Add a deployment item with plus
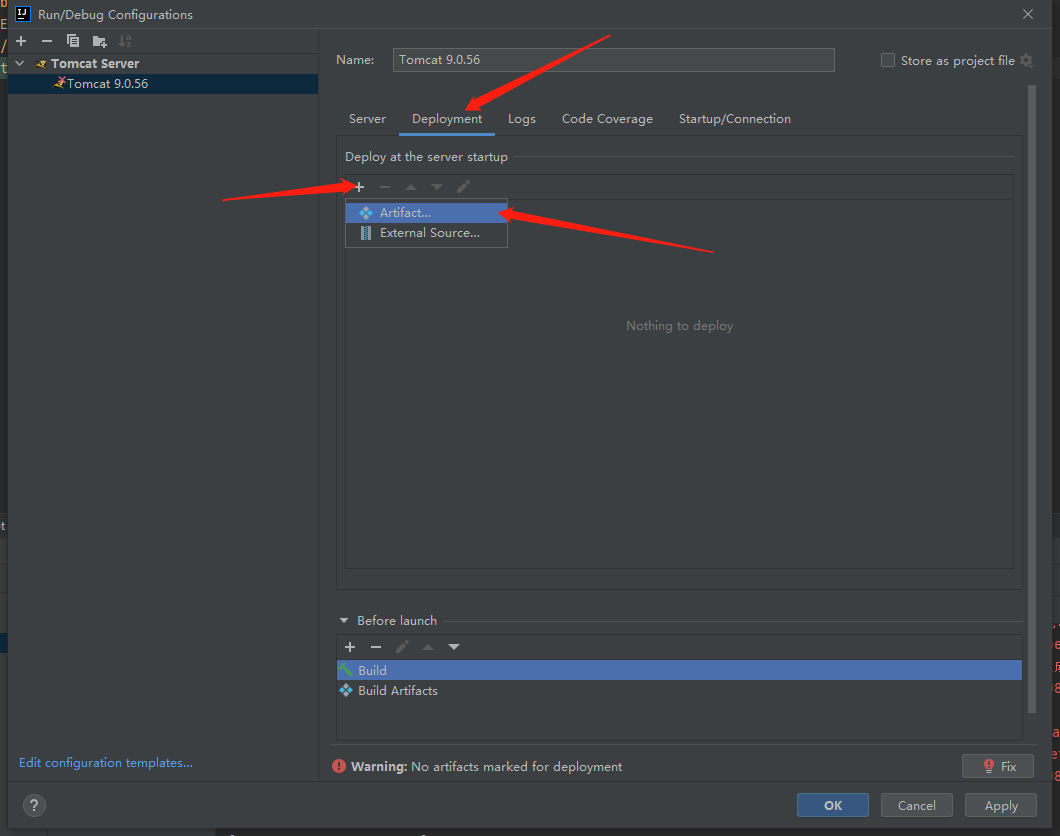The image size is (1060, 836). [x=359, y=187]
